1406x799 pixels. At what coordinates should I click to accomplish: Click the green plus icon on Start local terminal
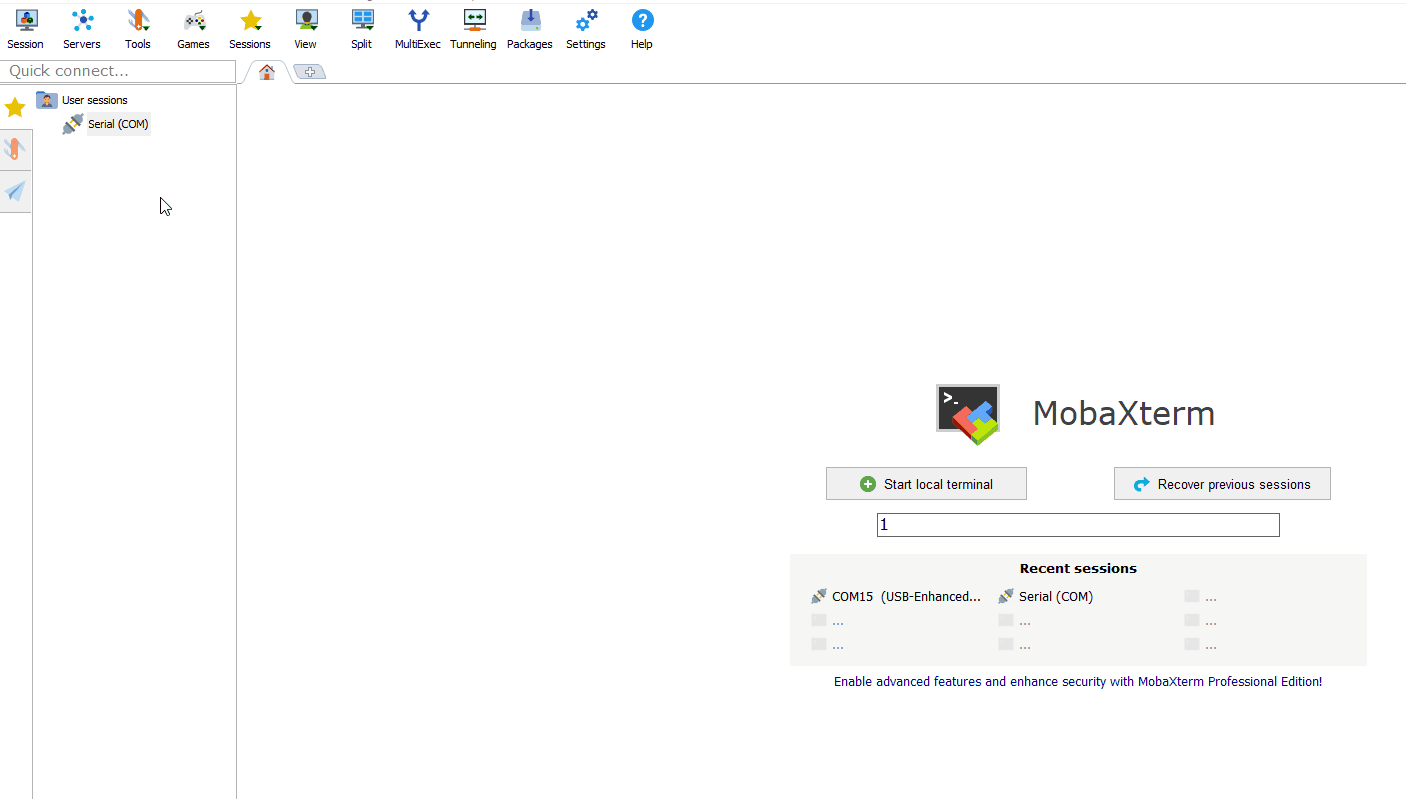pyautogui.click(x=868, y=484)
